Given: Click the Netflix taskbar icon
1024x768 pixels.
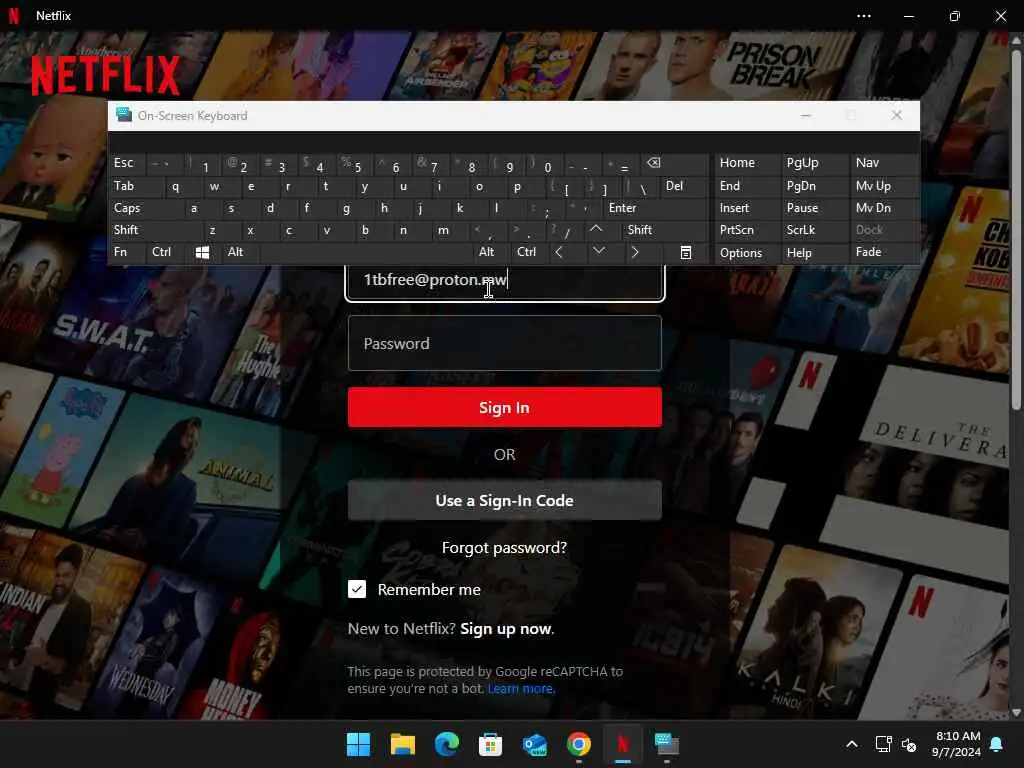Looking at the screenshot, I should click(x=622, y=744).
